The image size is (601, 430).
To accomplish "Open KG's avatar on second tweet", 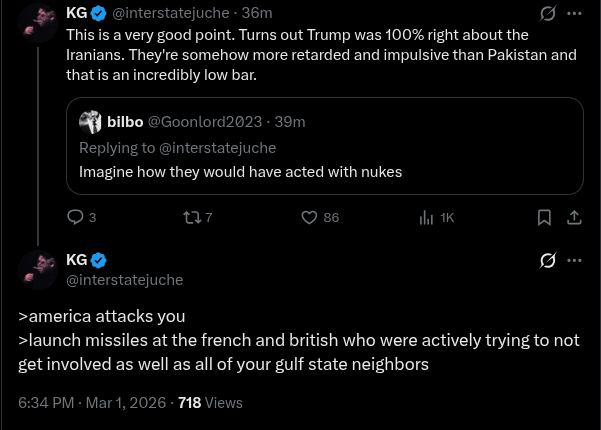I will [x=37, y=268].
